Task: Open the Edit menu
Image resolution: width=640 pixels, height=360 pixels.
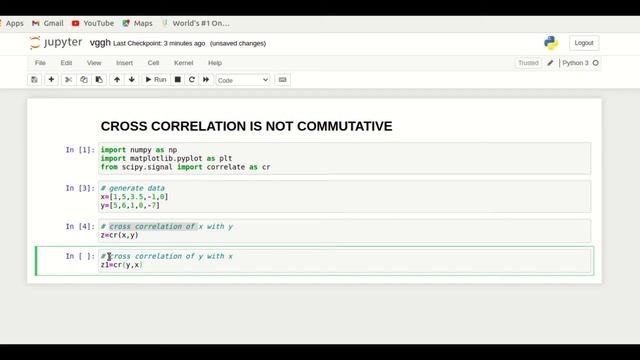Action: tap(66, 63)
